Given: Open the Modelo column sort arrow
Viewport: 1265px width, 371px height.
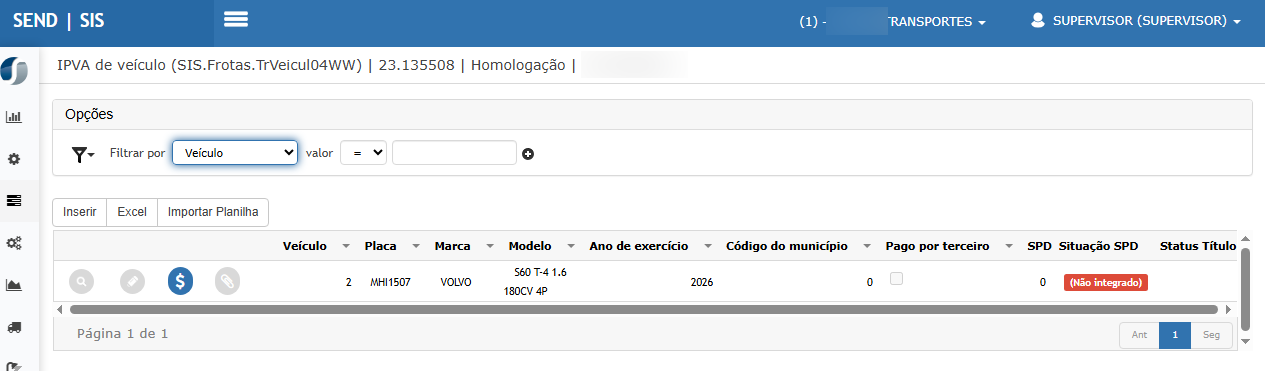Looking at the screenshot, I should click(570, 246).
